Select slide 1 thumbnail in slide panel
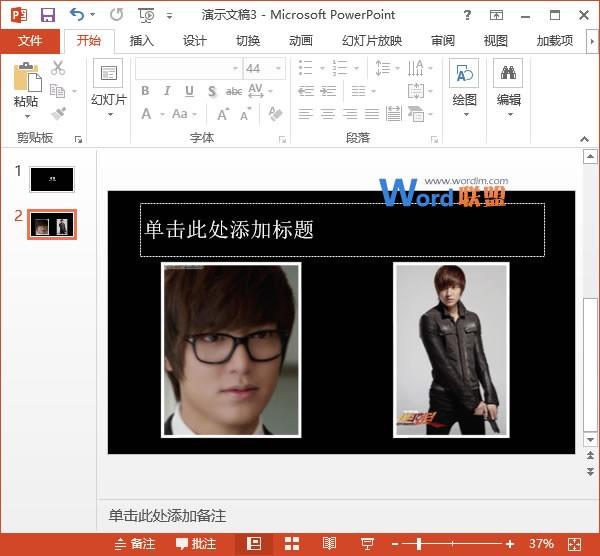This screenshot has width=600, height=556. coord(51,179)
